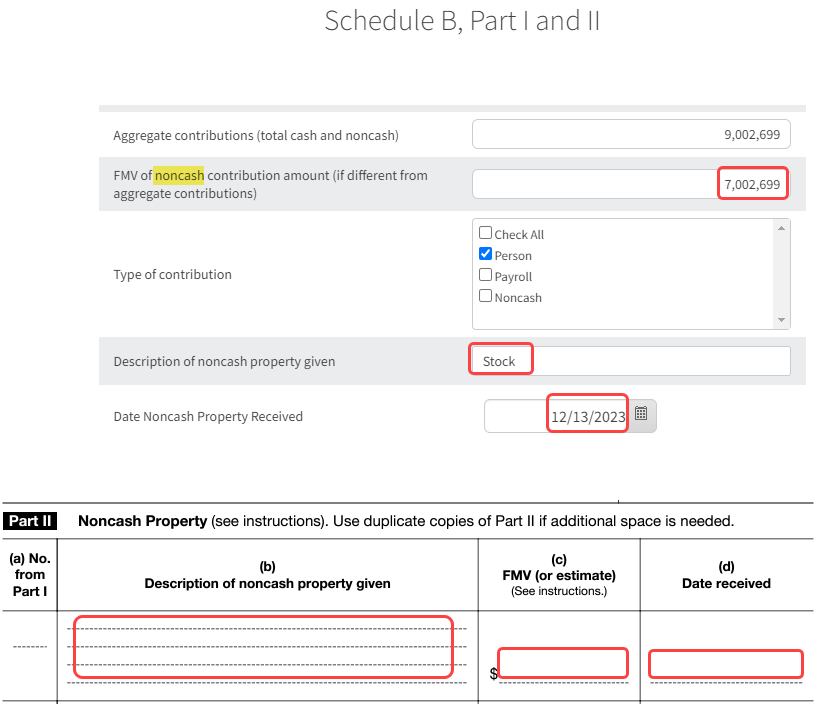The height and width of the screenshot is (704, 821).
Task: Click the contribution type list scrollbar track
Action: point(782,275)
